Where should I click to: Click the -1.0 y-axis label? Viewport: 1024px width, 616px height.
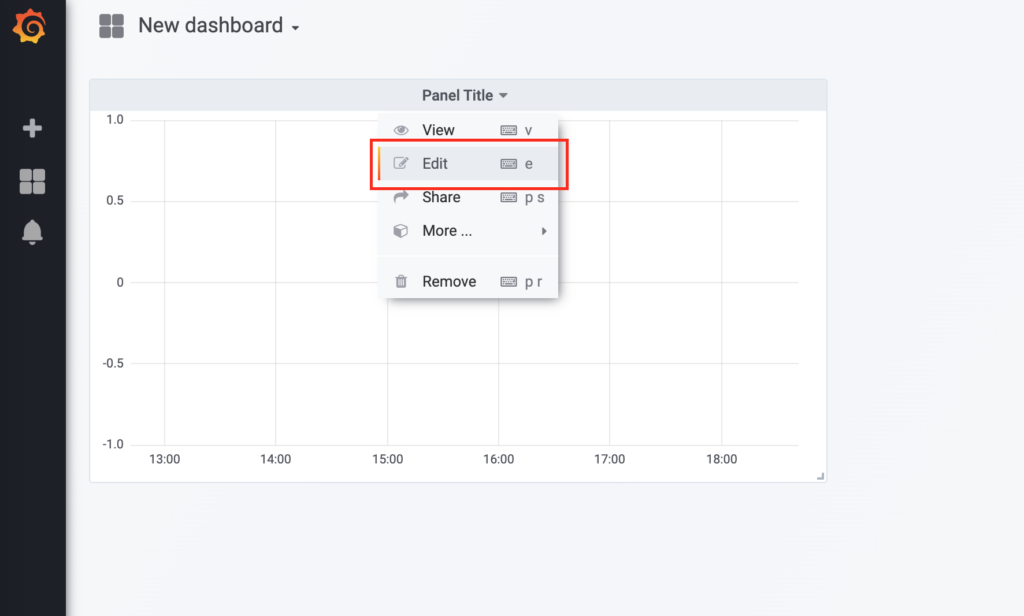point(113,444)
